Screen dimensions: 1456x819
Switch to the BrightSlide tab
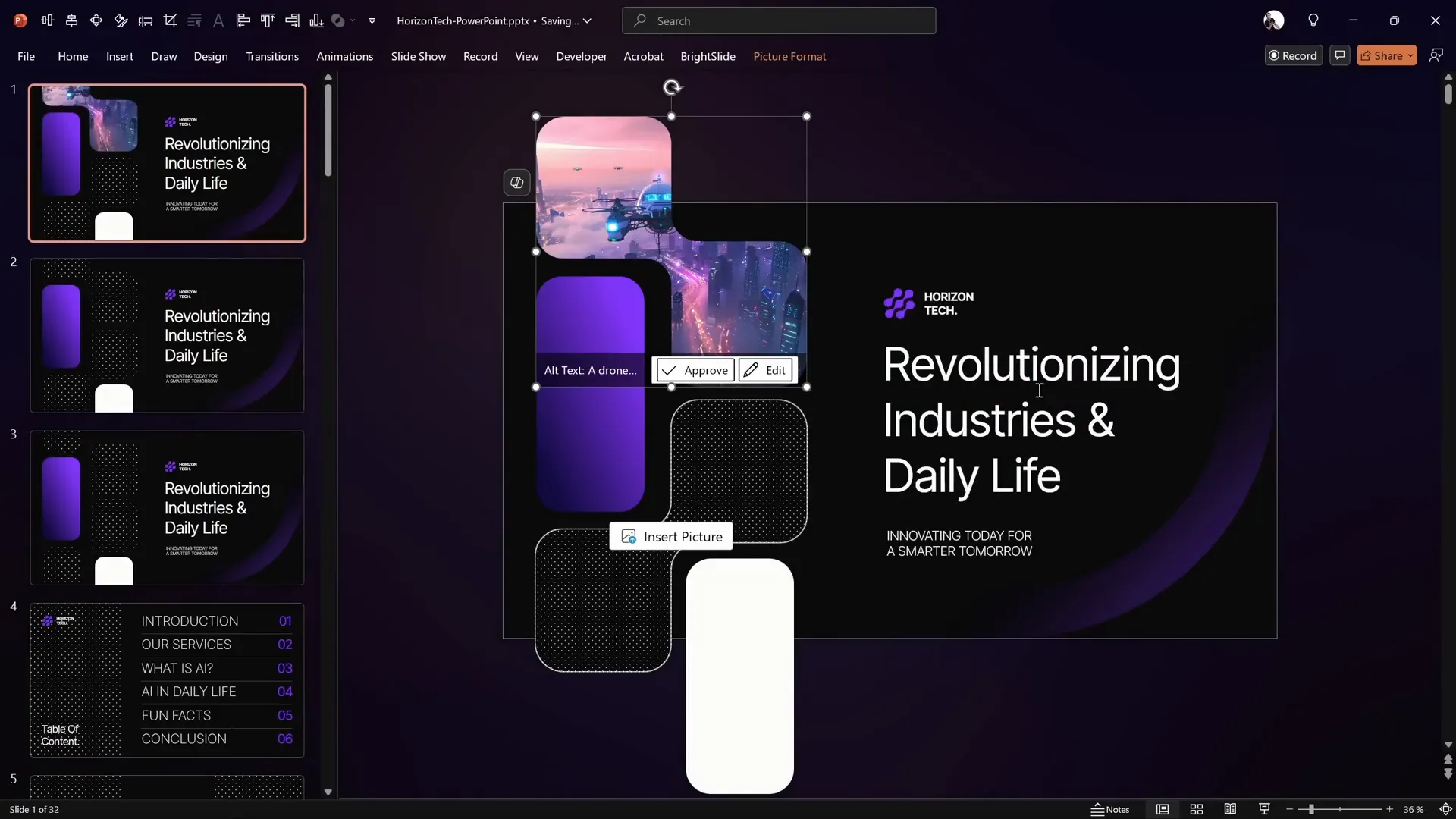pos(708,56)
